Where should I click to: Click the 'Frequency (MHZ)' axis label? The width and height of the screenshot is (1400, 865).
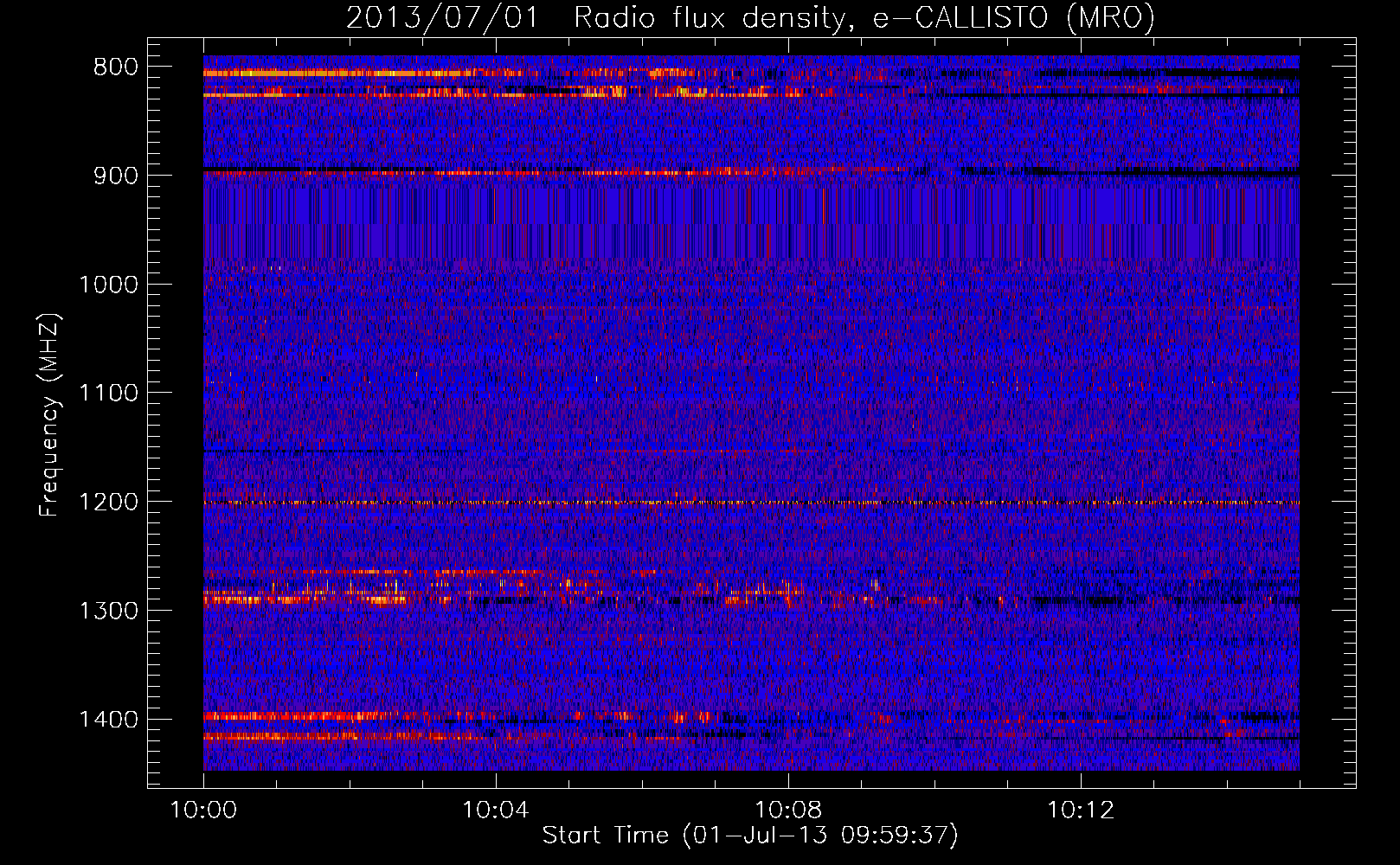49,414
